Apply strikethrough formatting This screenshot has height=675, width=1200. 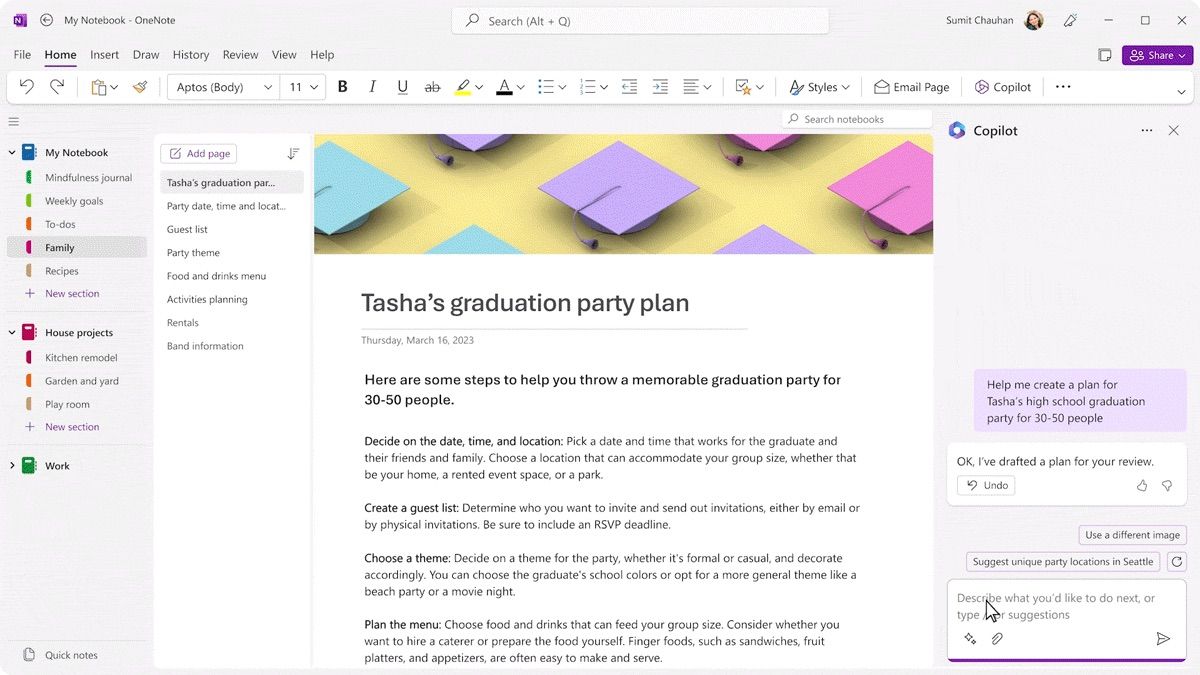point(432,86)
